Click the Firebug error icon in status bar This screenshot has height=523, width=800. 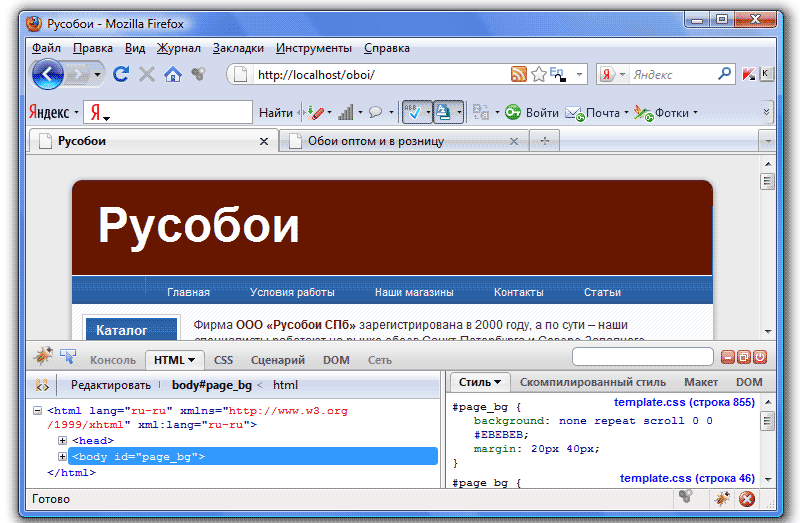click(x=746, y=499)
